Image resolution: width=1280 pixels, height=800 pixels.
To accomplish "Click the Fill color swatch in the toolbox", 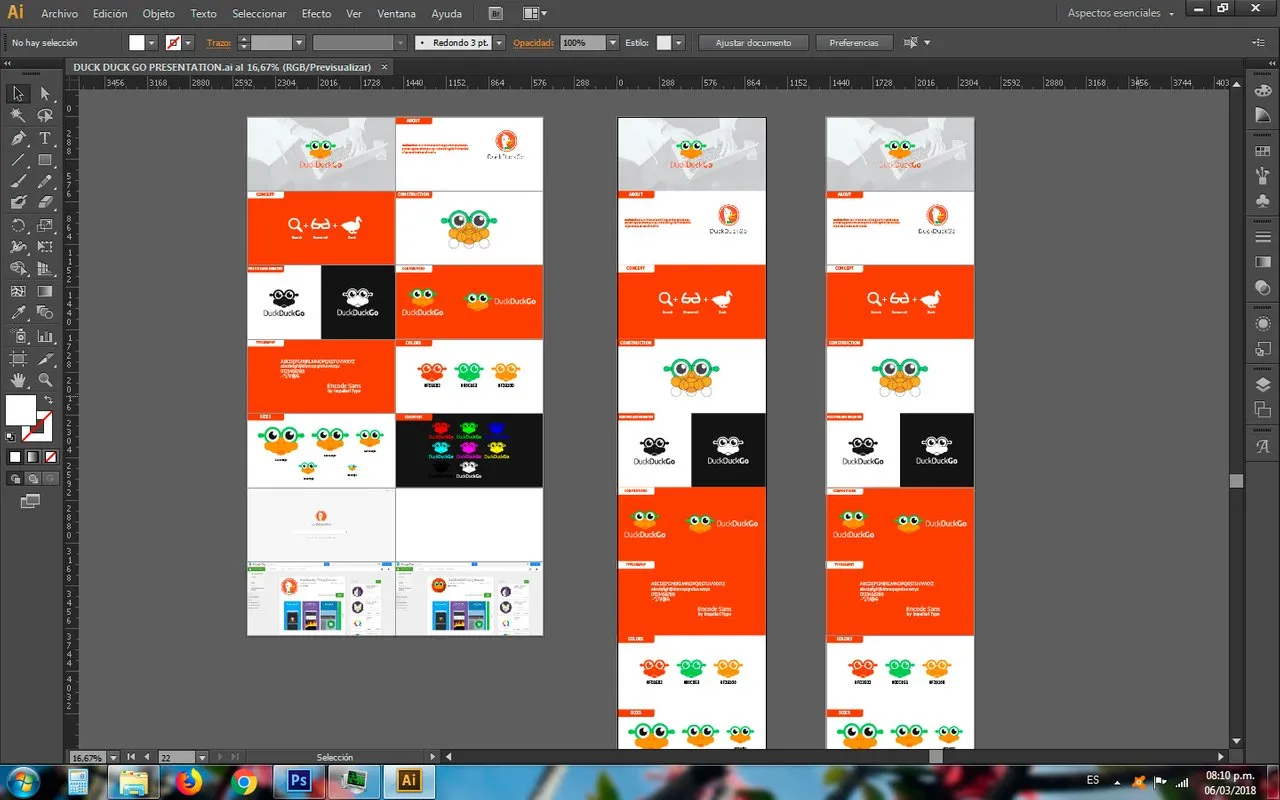I will pos(21,410).
